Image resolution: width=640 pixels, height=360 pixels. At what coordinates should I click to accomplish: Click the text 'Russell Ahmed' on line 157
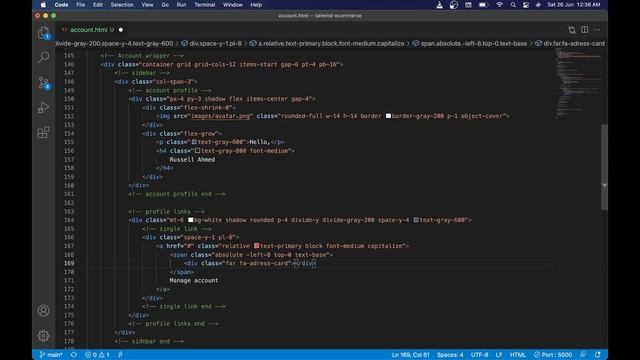coord(192,160)
